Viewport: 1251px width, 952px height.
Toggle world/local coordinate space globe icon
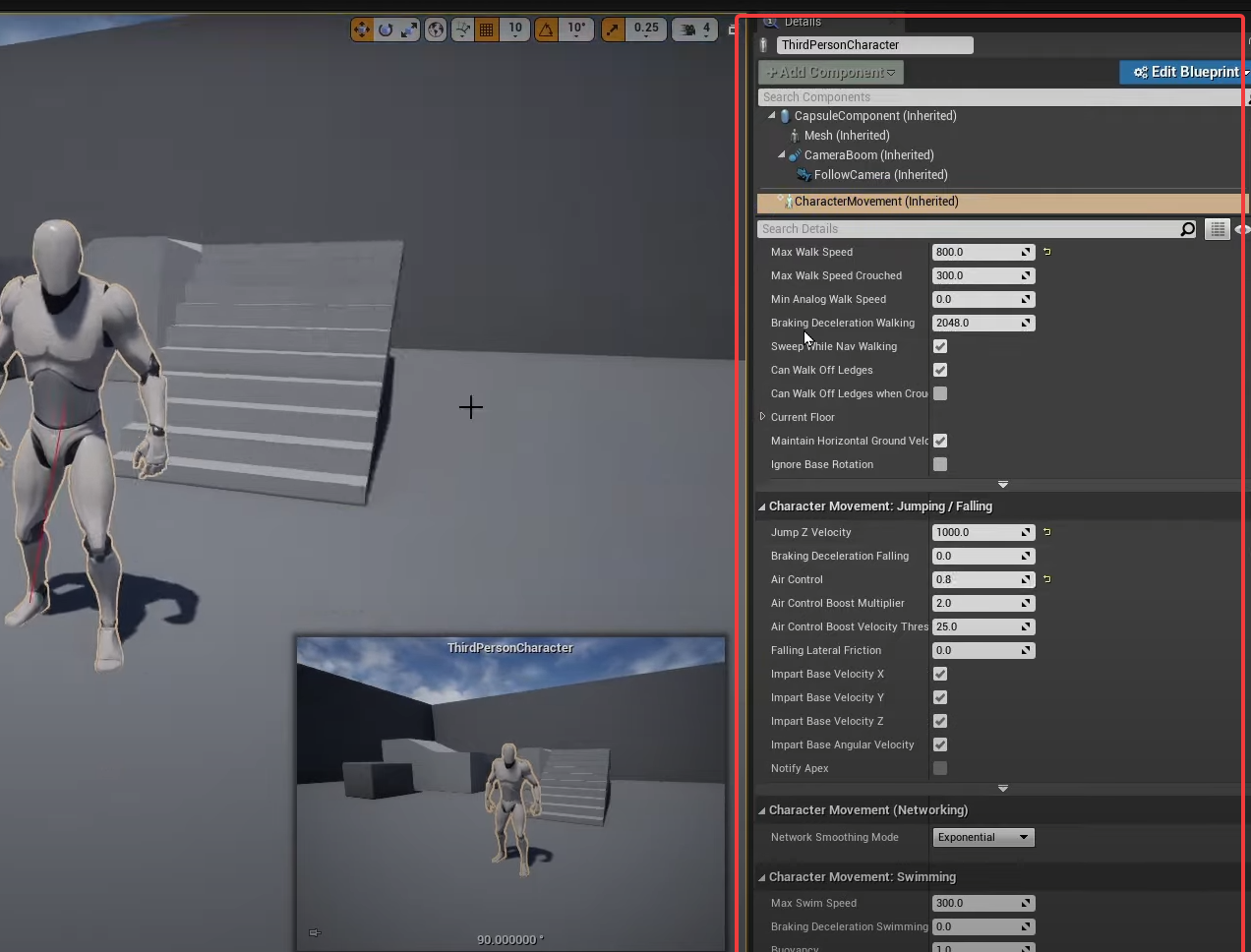point(436,30)
